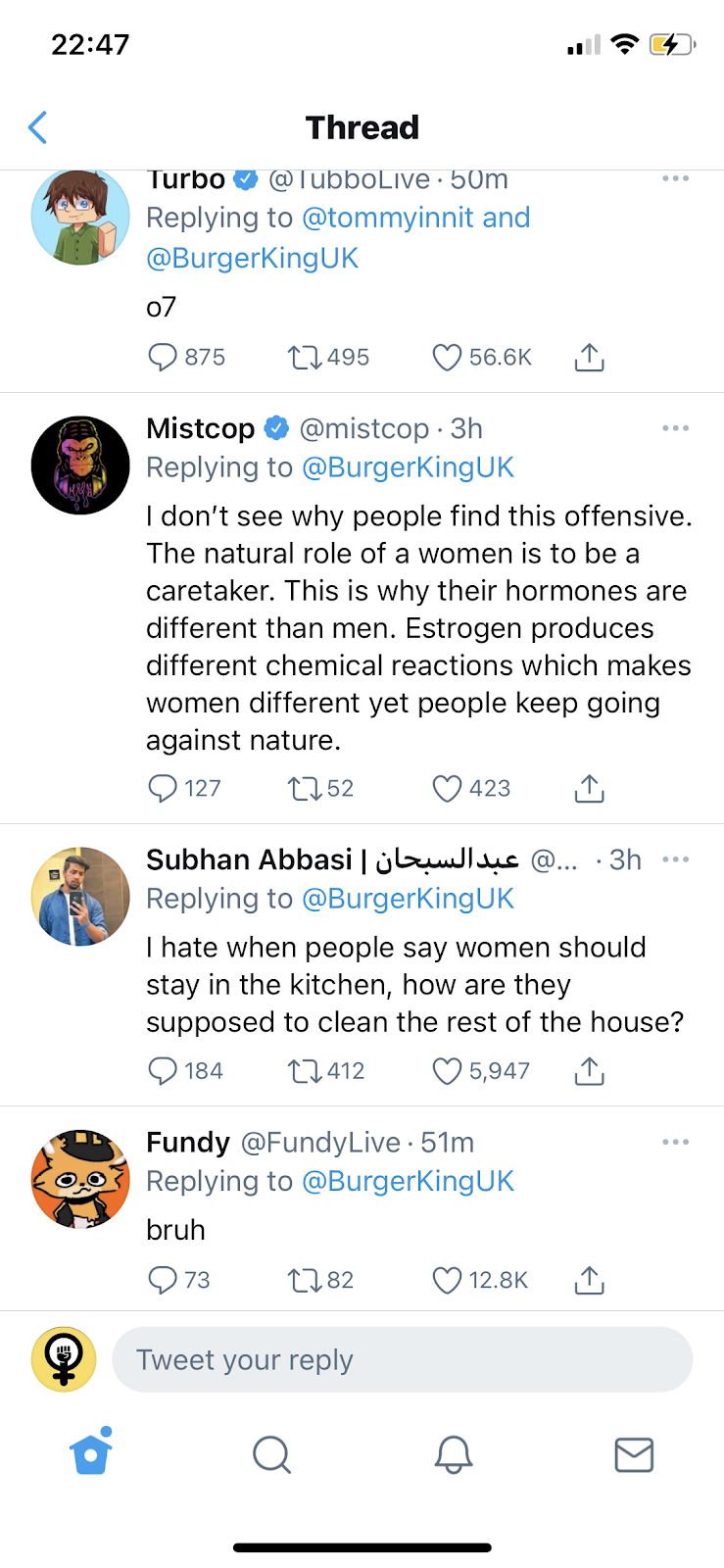
Task: Like Mistcop's tweet with the heart icon
Action: point(447,789)
